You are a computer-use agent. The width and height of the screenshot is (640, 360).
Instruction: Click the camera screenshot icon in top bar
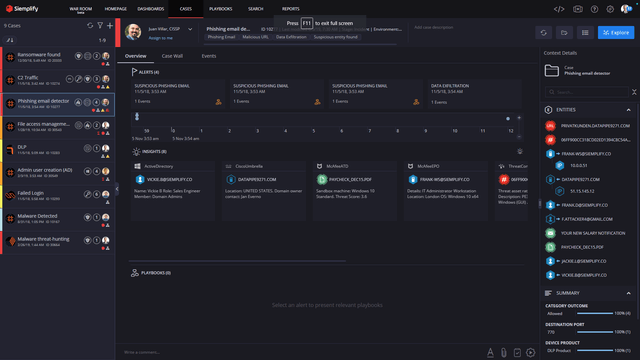(578, 9)
